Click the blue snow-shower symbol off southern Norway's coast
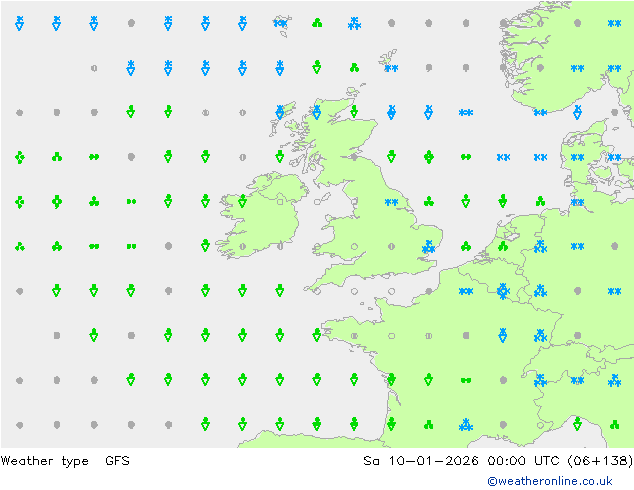Image resolution: width=634 pixels, height=490 pixels. pyautogui.click(x=577, y=112)
